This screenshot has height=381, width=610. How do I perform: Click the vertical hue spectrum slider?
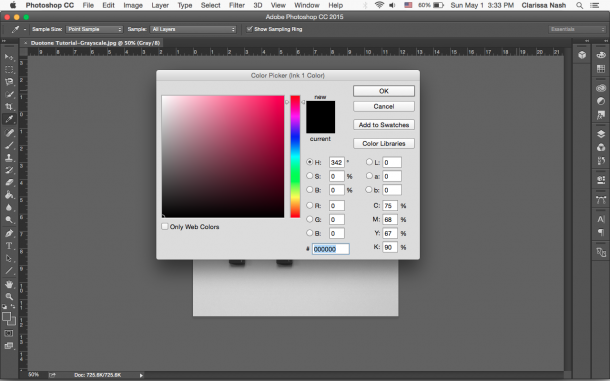click(295, 156)
